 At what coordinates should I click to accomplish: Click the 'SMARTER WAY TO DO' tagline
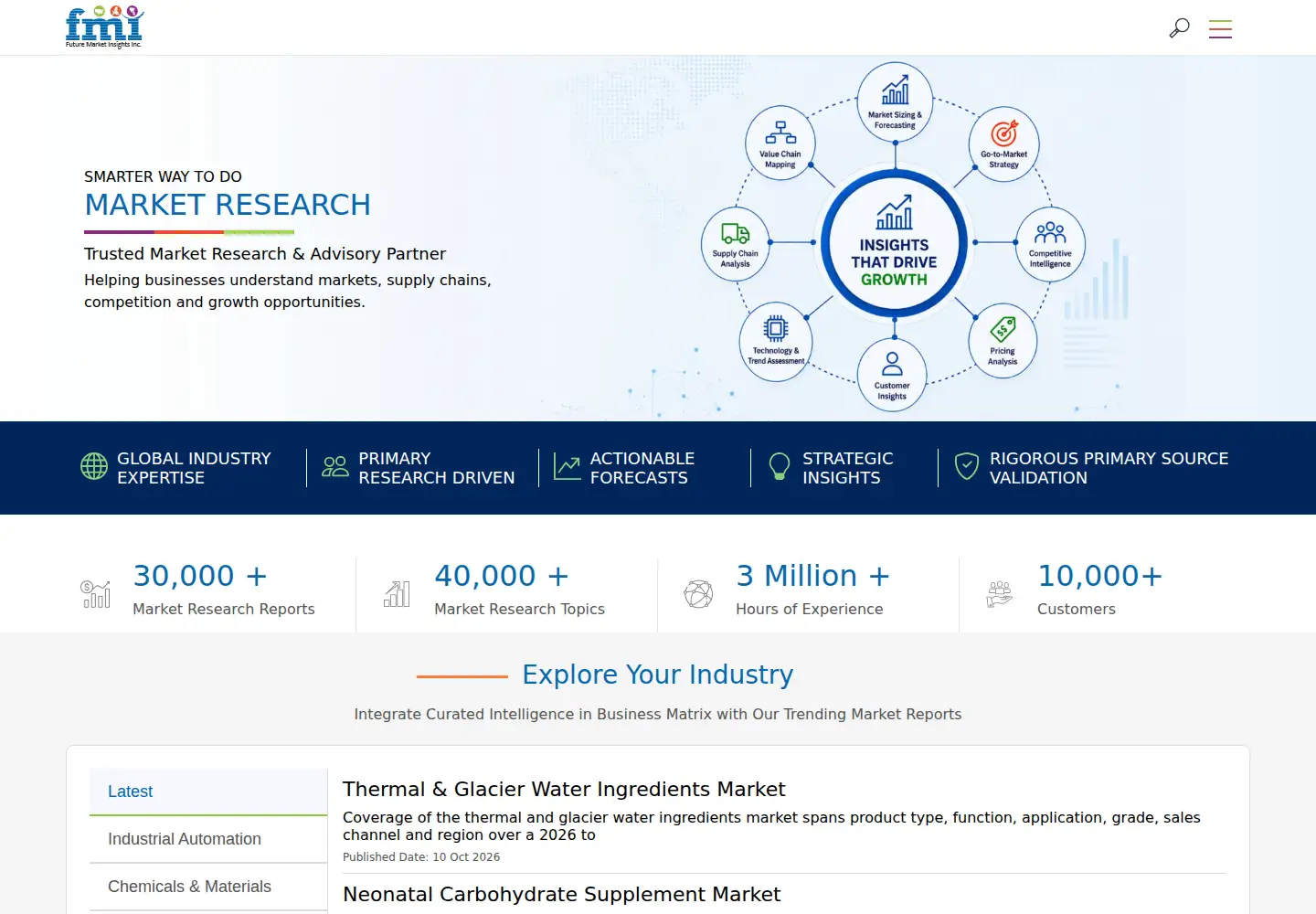point(163,176)
